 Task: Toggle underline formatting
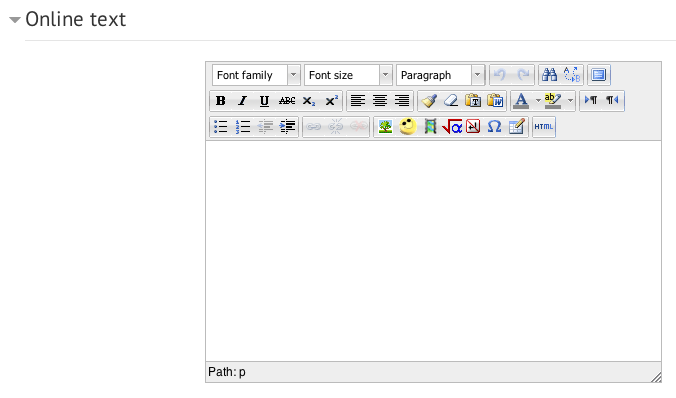264,101
